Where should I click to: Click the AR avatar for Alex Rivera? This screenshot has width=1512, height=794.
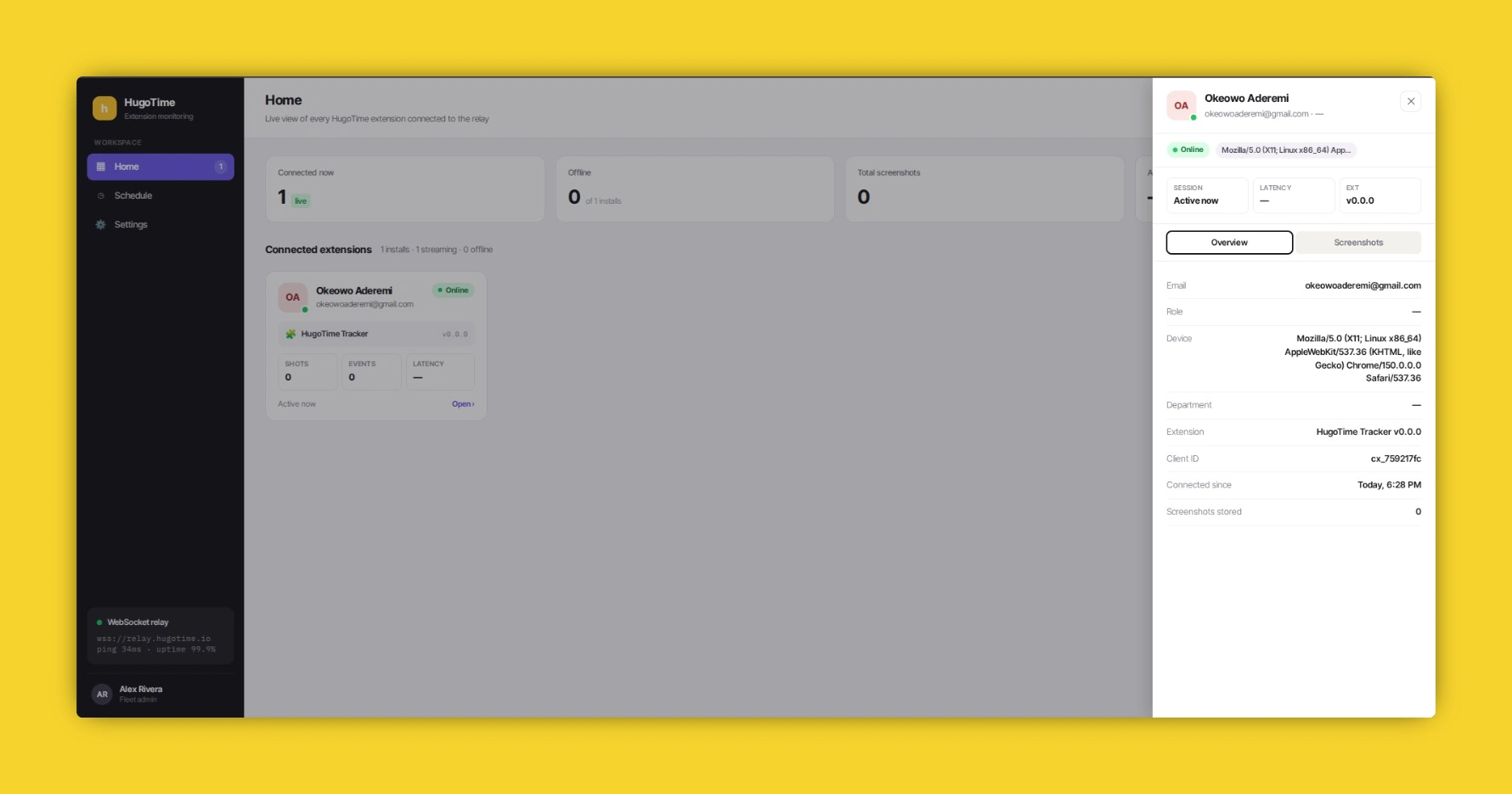click(102, 694)
